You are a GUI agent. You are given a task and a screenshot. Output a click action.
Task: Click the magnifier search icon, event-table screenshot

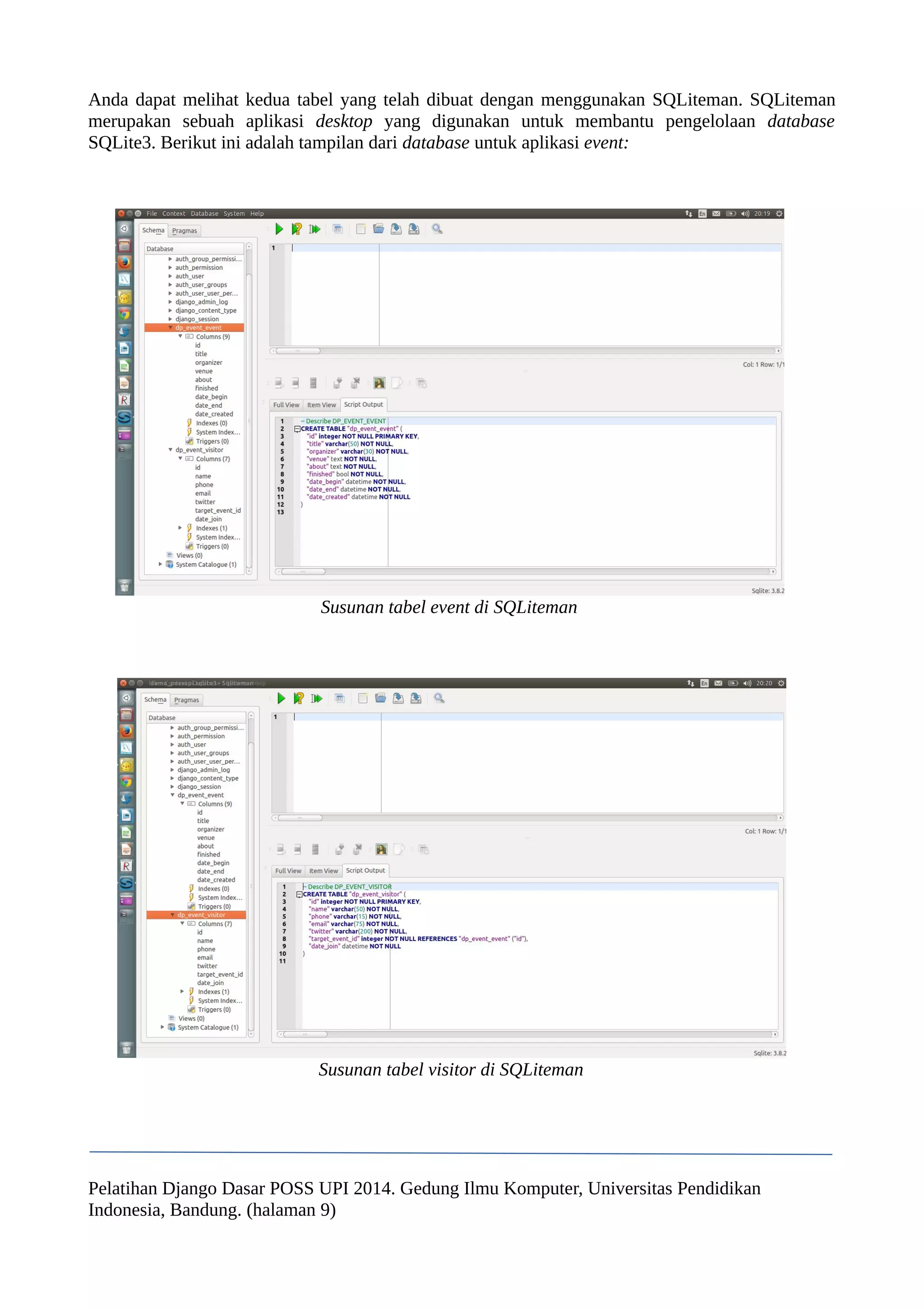pyautogui.click(x=437, y=229)
